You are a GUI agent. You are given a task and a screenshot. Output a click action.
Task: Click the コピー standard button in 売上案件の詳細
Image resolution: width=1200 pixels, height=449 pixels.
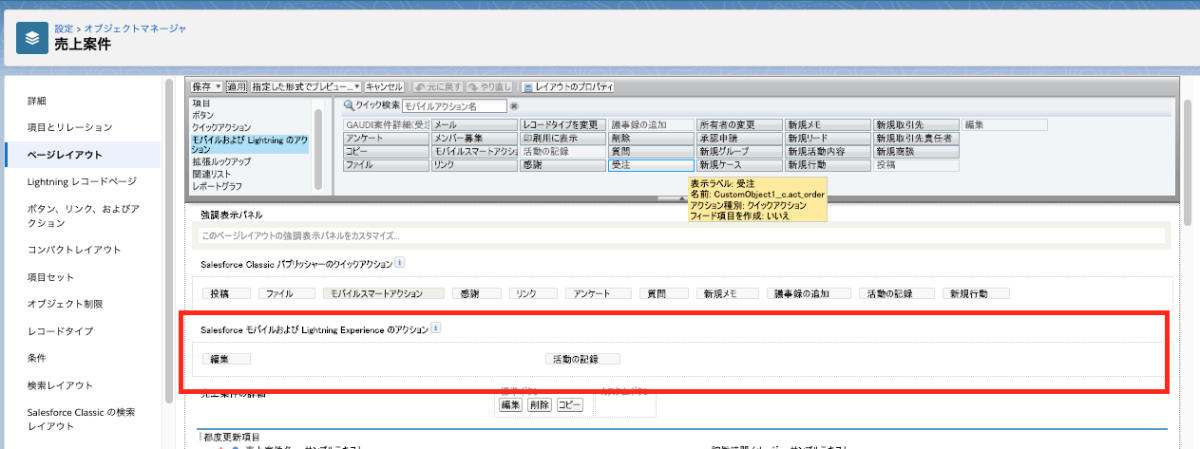[569, 405]
